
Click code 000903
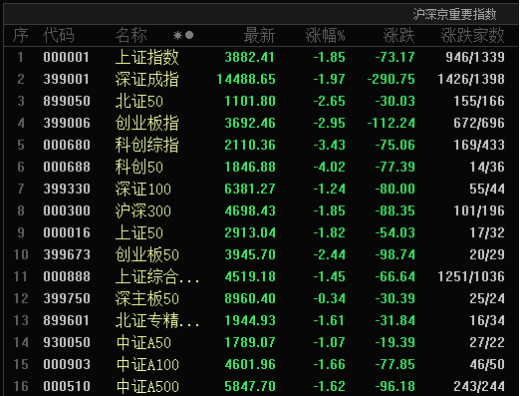pos(67,364)
